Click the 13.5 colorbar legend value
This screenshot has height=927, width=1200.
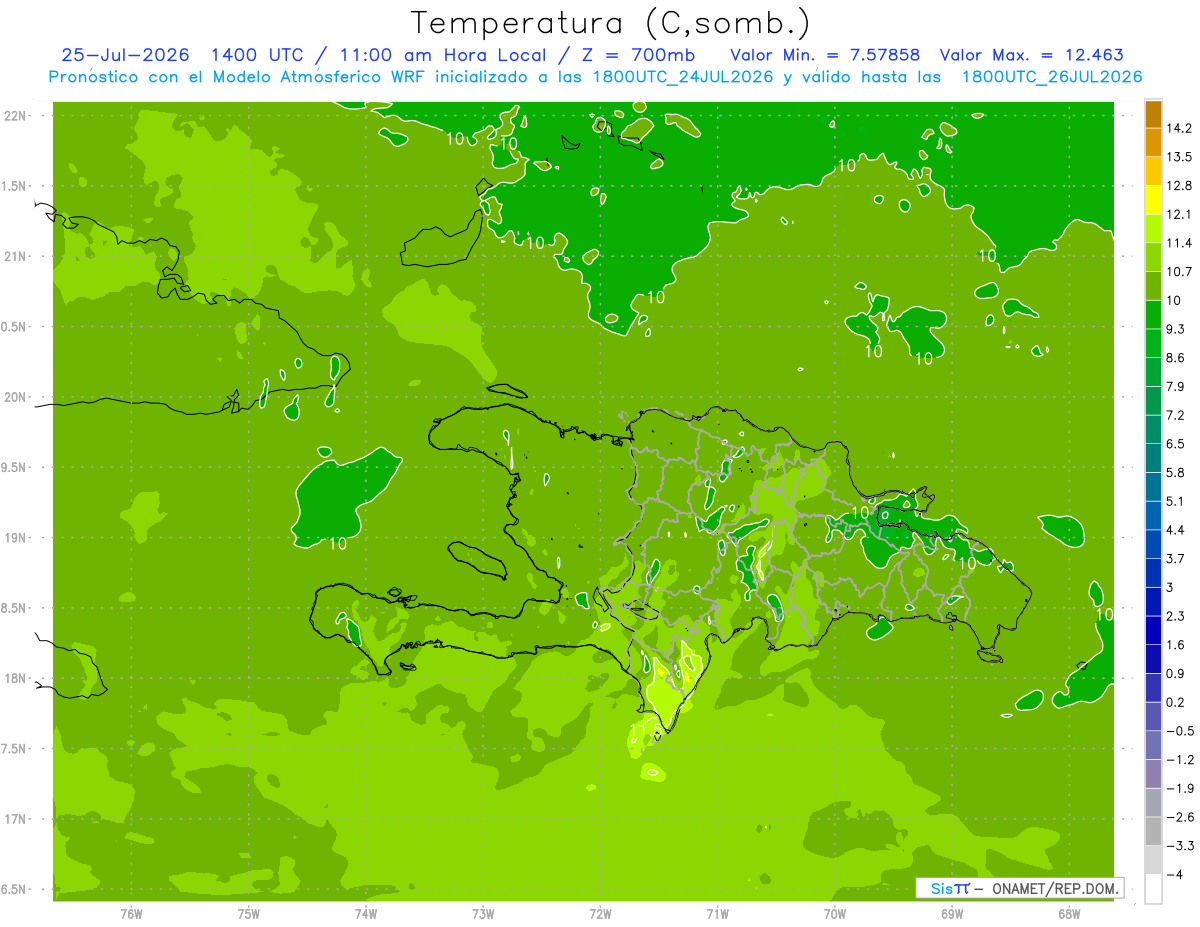(x=1180, y=157)
